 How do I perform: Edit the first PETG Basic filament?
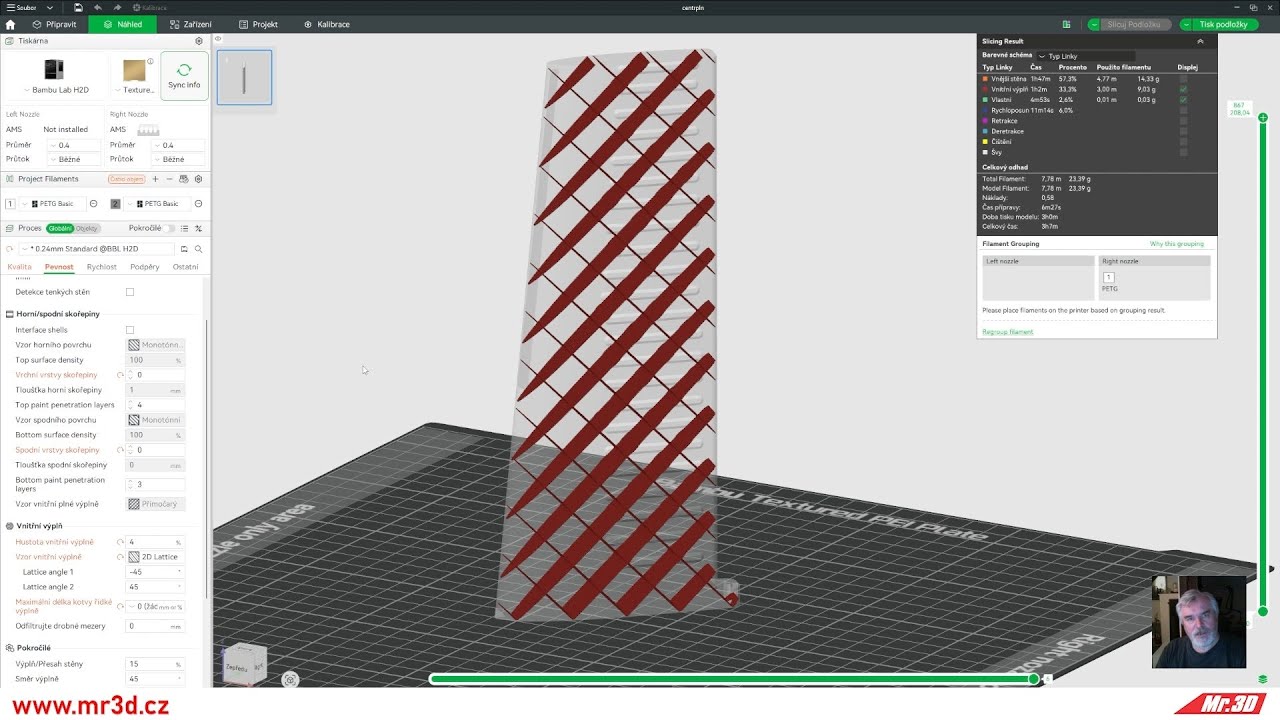[x=94, y=204]
